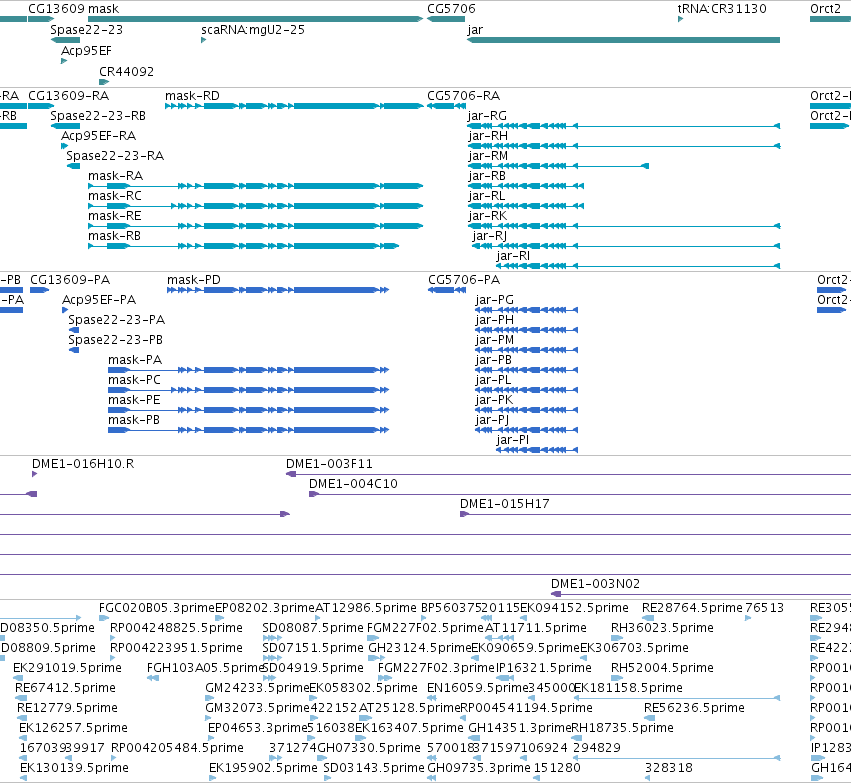Open the scaRNA:mgU2-25 feature label
Image resolution: width=851 pixels, height=783 pixels.
253,30
